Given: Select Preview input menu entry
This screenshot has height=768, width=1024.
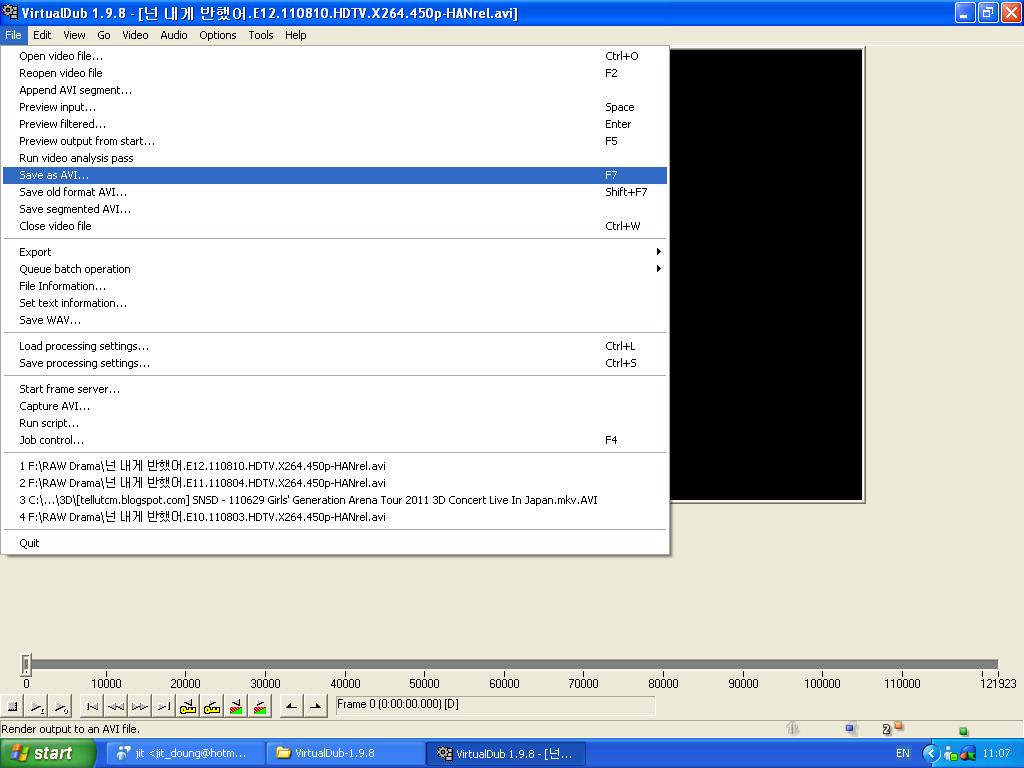Looking at the screenshot, I should [x=335, y=106].
